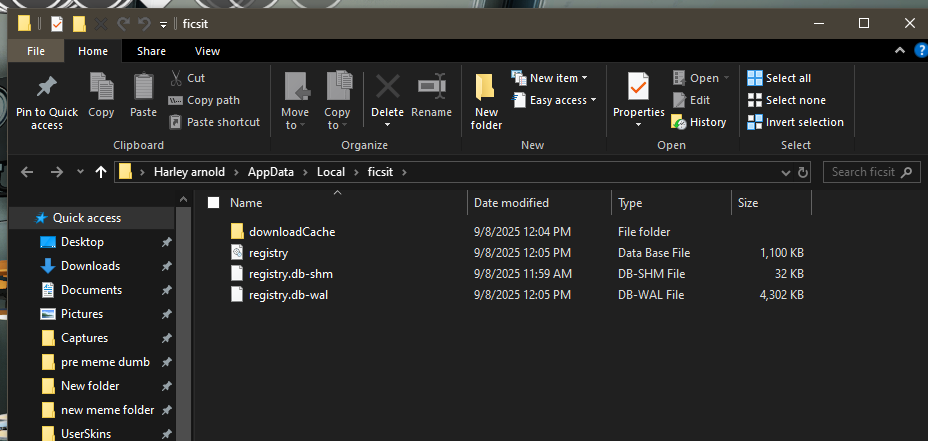Image resolution: width=928 pixels, height=441 pixels.
Task: Pin folder to Quick access
Action: click(x=47, y=101)
